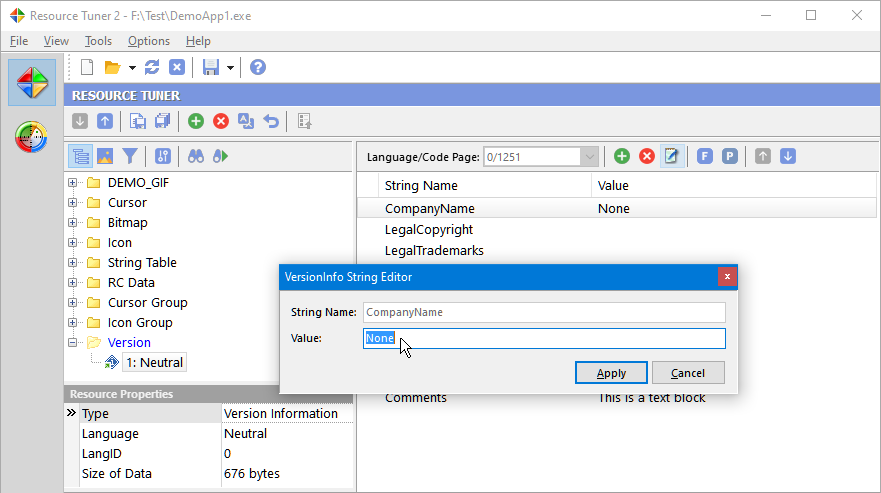Open the View menu
This screenshot has height=493, width=881.
(x=56, y=41)
